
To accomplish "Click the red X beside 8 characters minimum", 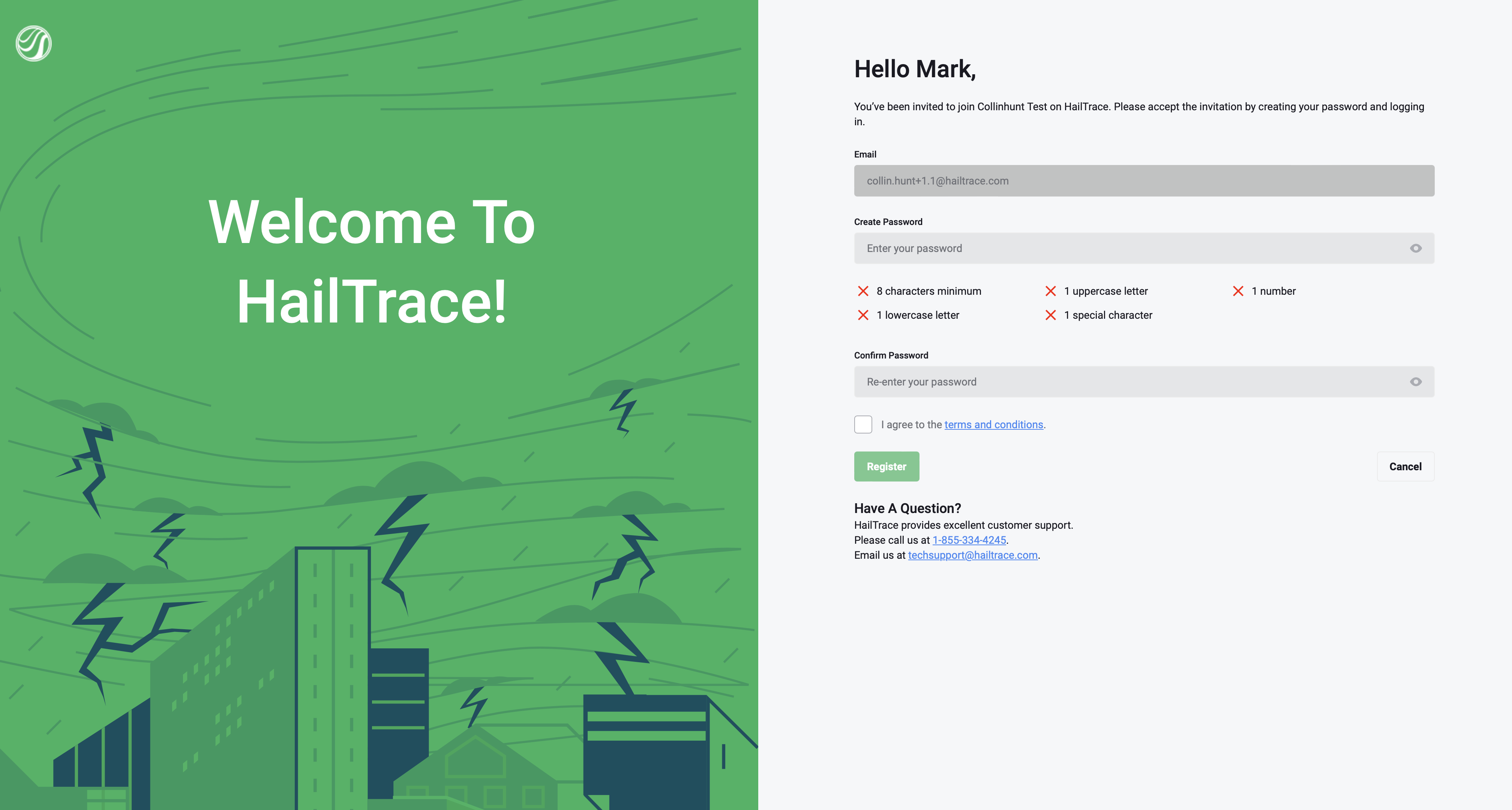I will 863,291.
